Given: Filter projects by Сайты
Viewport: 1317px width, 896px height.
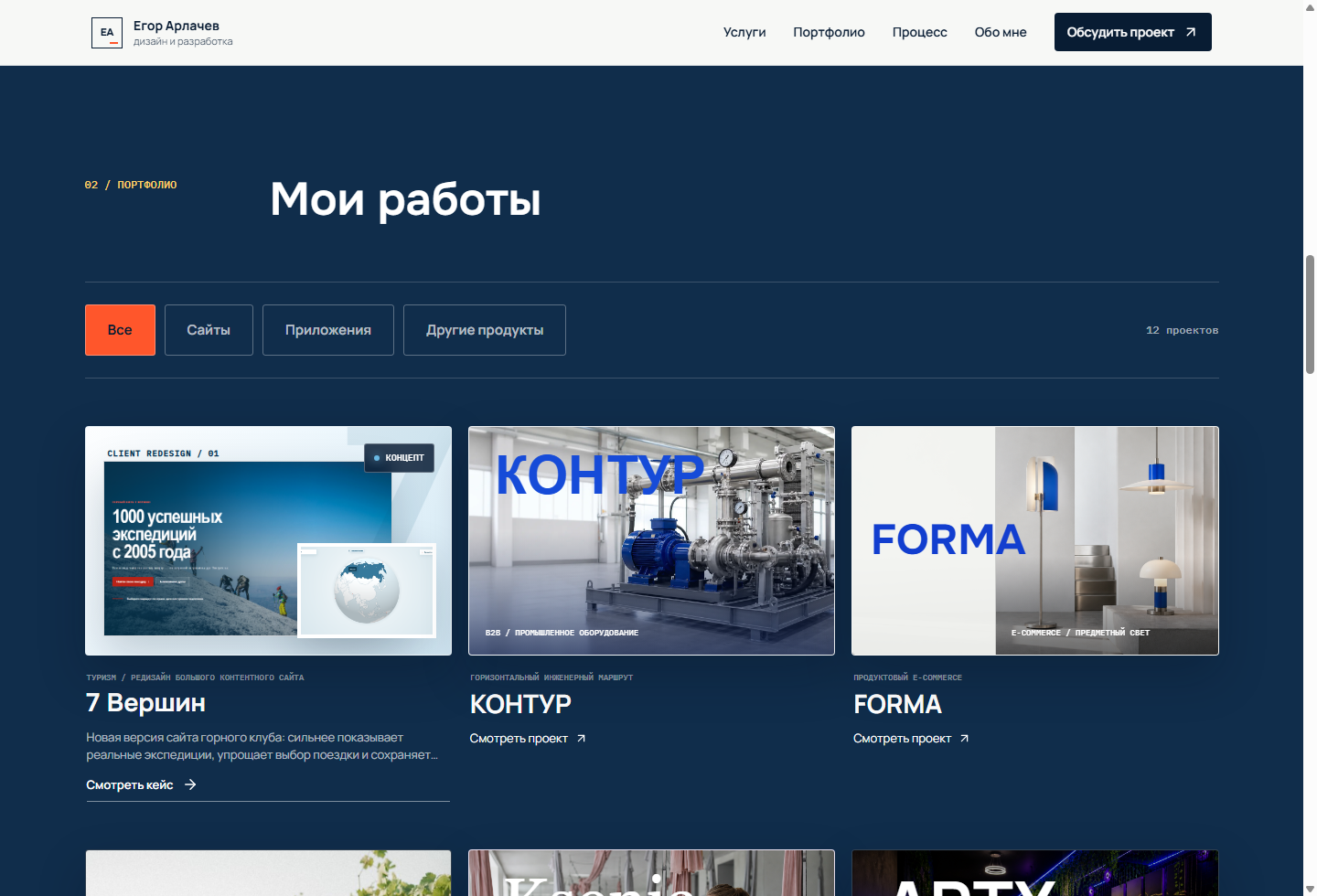Looking at the screenshot, I should 209,330.
